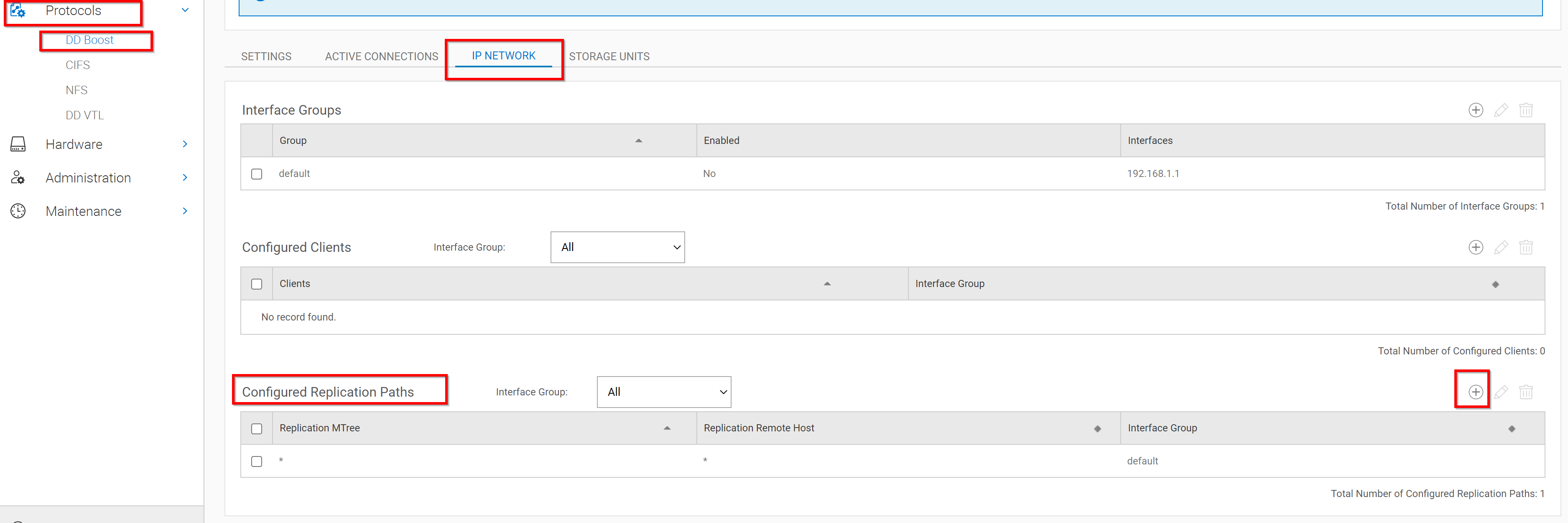The height and width of the screenshot is (523, 1568).
Task: Add a new Interface Group
Action: tap(1476, 110)
